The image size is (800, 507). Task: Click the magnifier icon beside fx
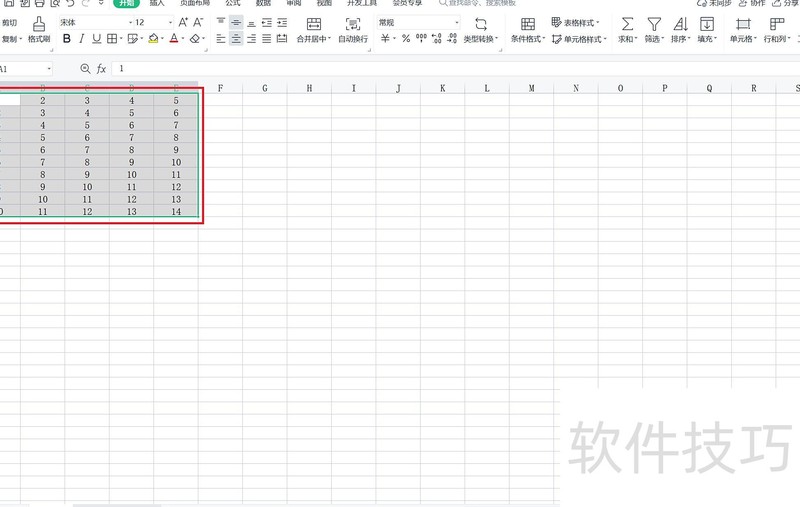(x=85, y=68)
